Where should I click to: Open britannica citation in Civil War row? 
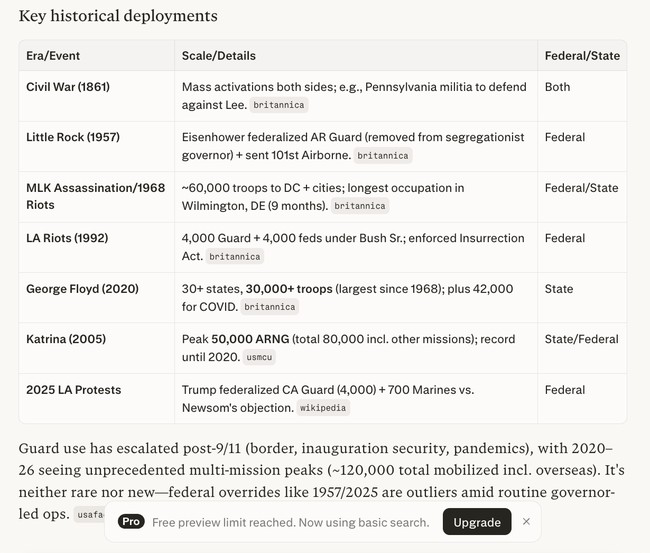point(279,105)
